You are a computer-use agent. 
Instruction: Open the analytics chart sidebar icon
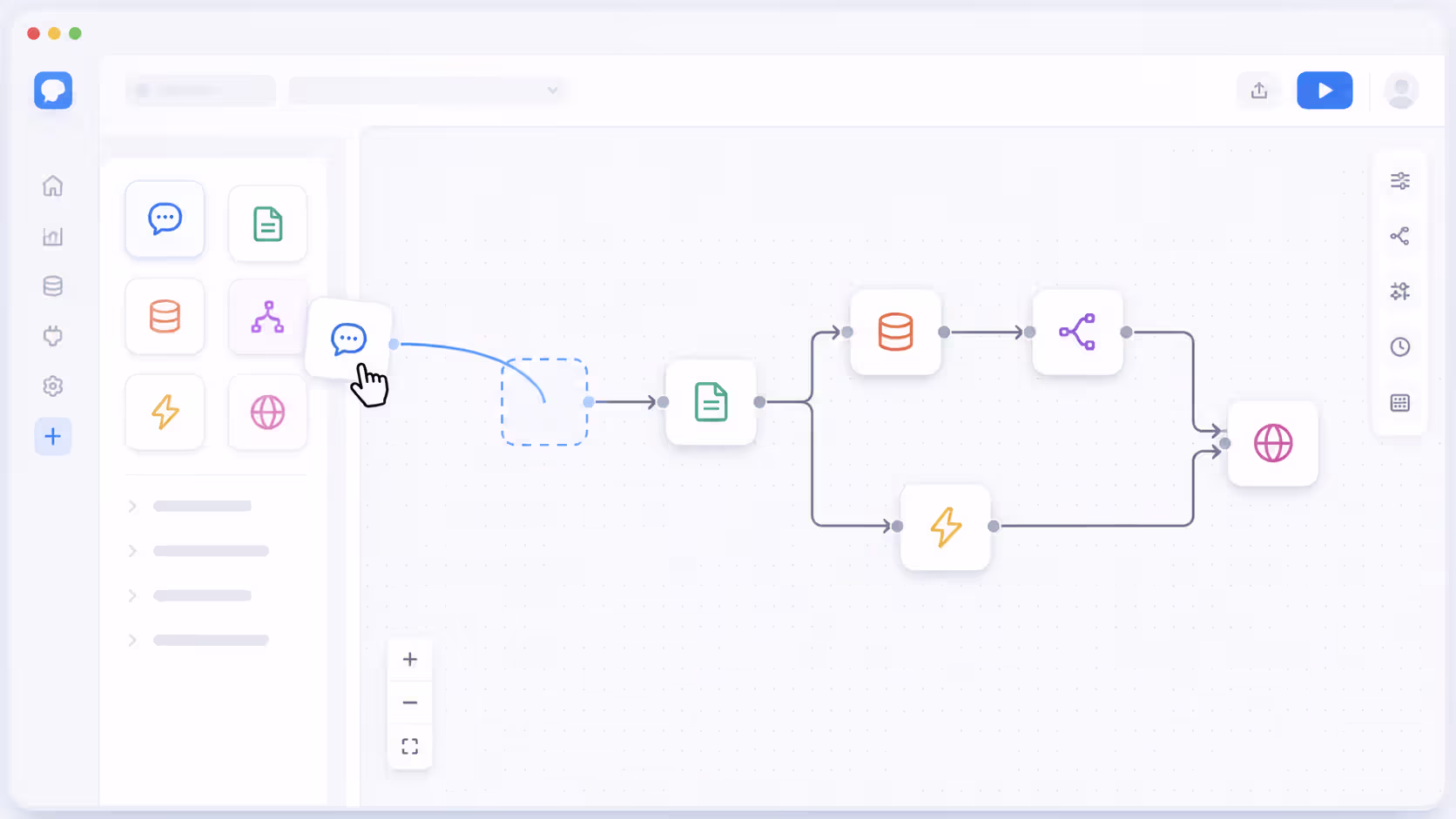click(x=53, y=237)
